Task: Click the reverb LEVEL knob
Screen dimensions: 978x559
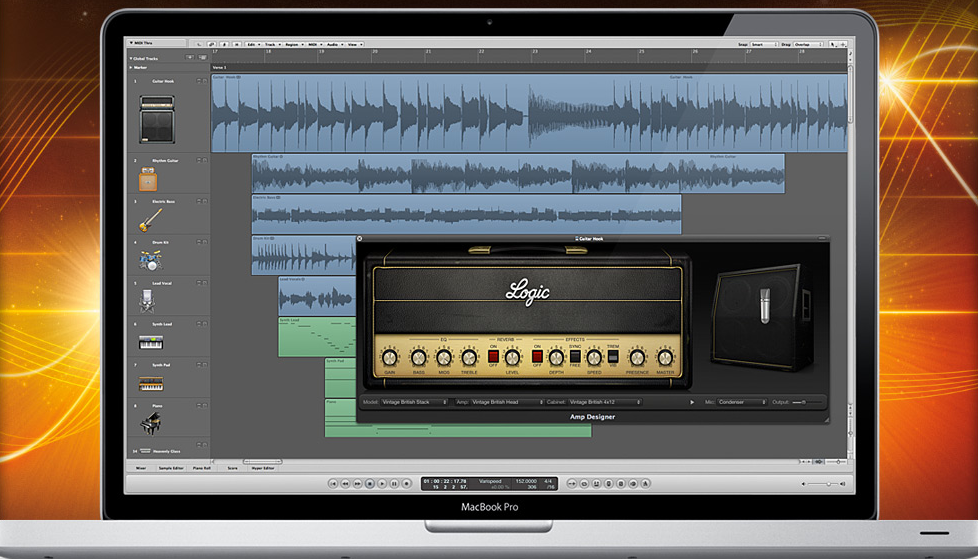Action: [x=512, y=357]
